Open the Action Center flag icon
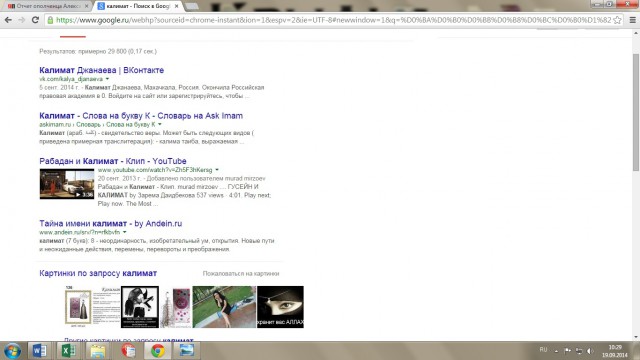 click(567, 351)
